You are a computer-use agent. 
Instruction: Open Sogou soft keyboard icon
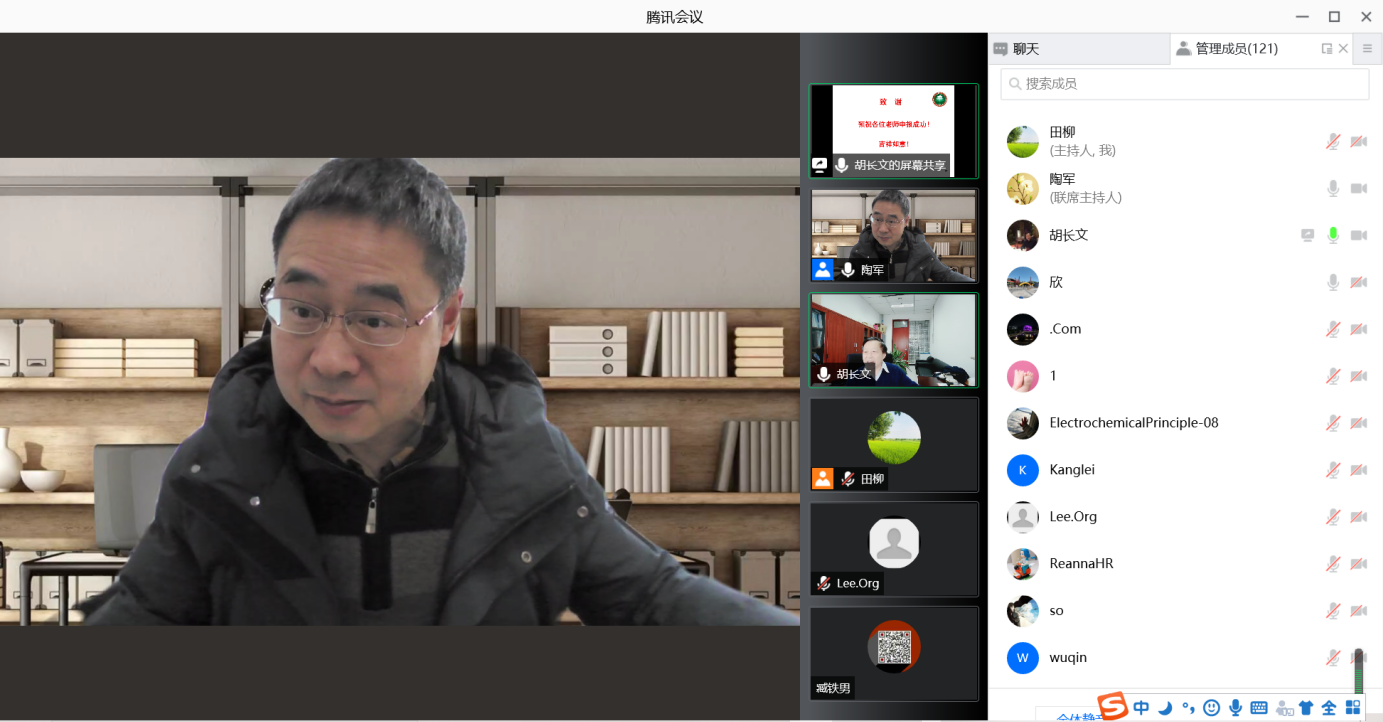[x=1259, y=708]
